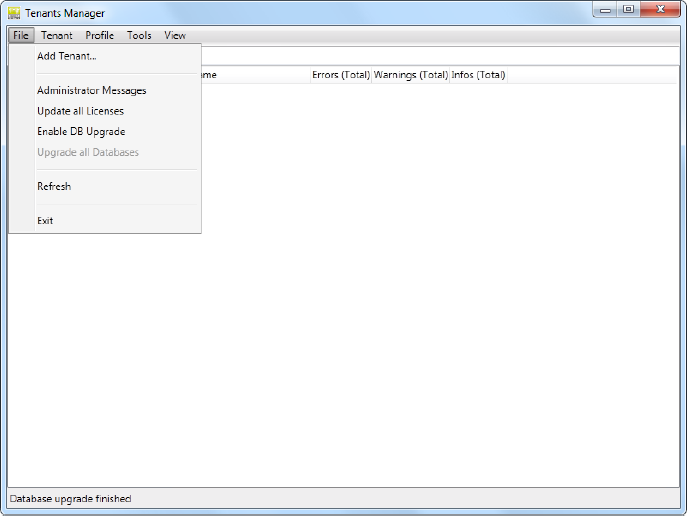Open the Tools menu
Image resolution: width=687 pixels, height=516 pixels.
tap(139, 35)
